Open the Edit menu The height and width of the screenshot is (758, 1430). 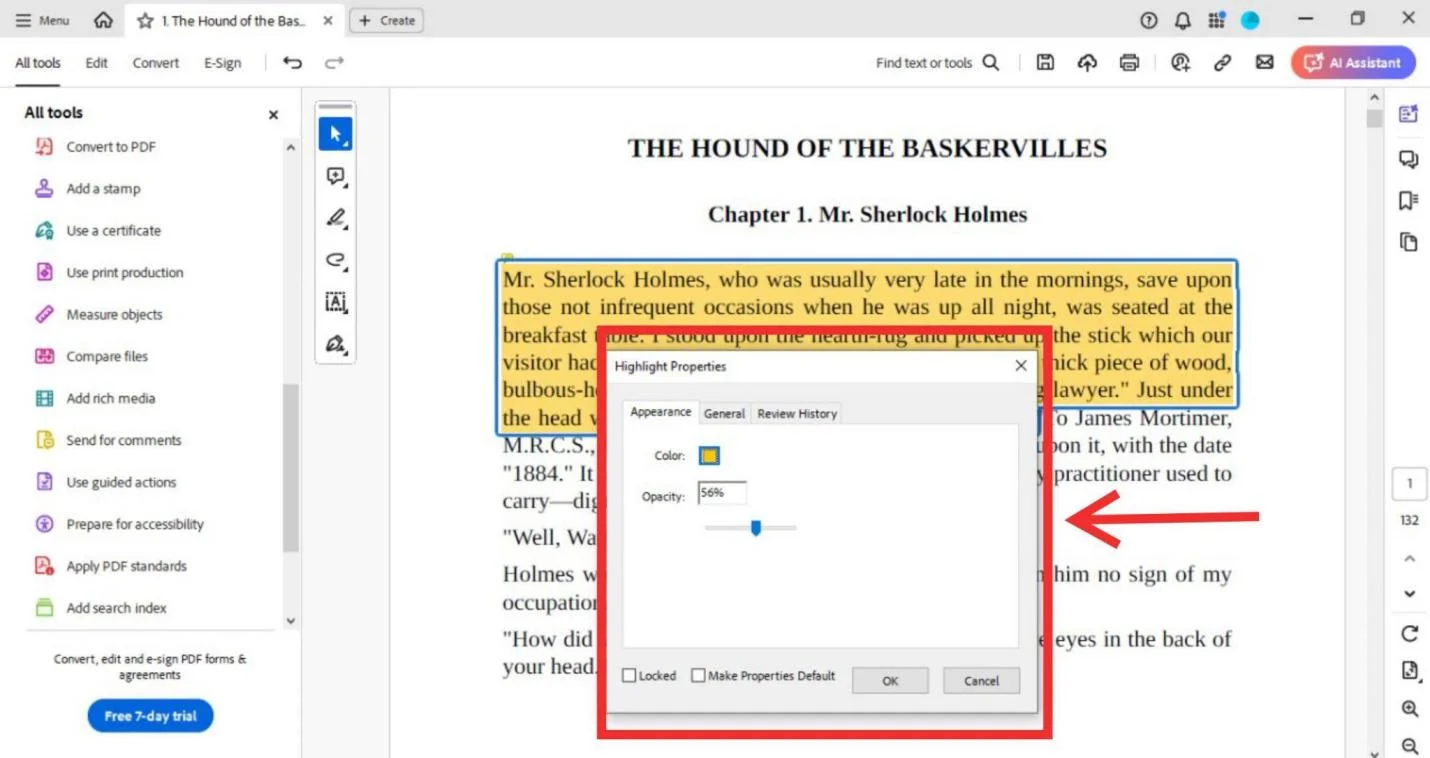coord(96,63)
